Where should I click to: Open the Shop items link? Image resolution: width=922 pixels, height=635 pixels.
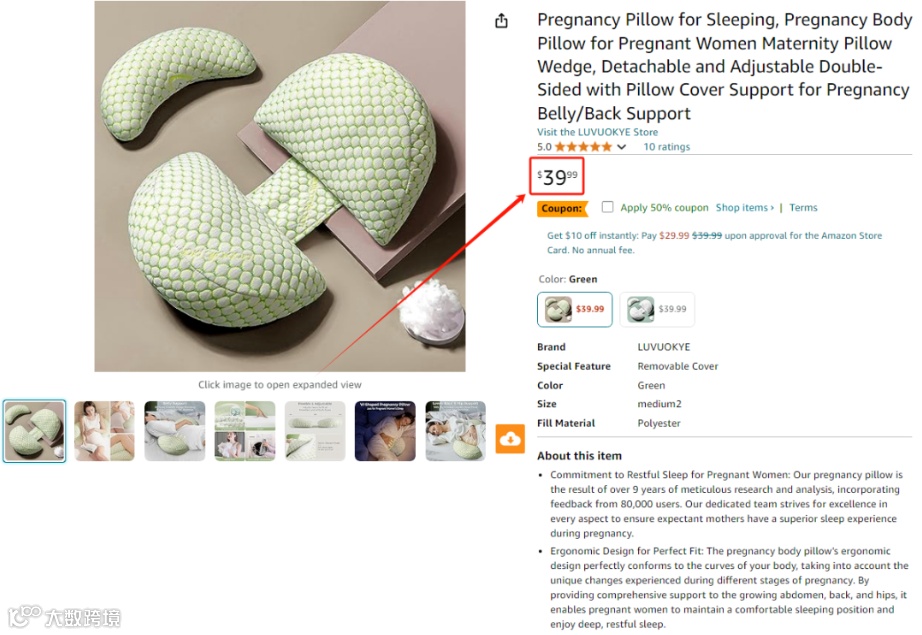[x=744, y=208]
